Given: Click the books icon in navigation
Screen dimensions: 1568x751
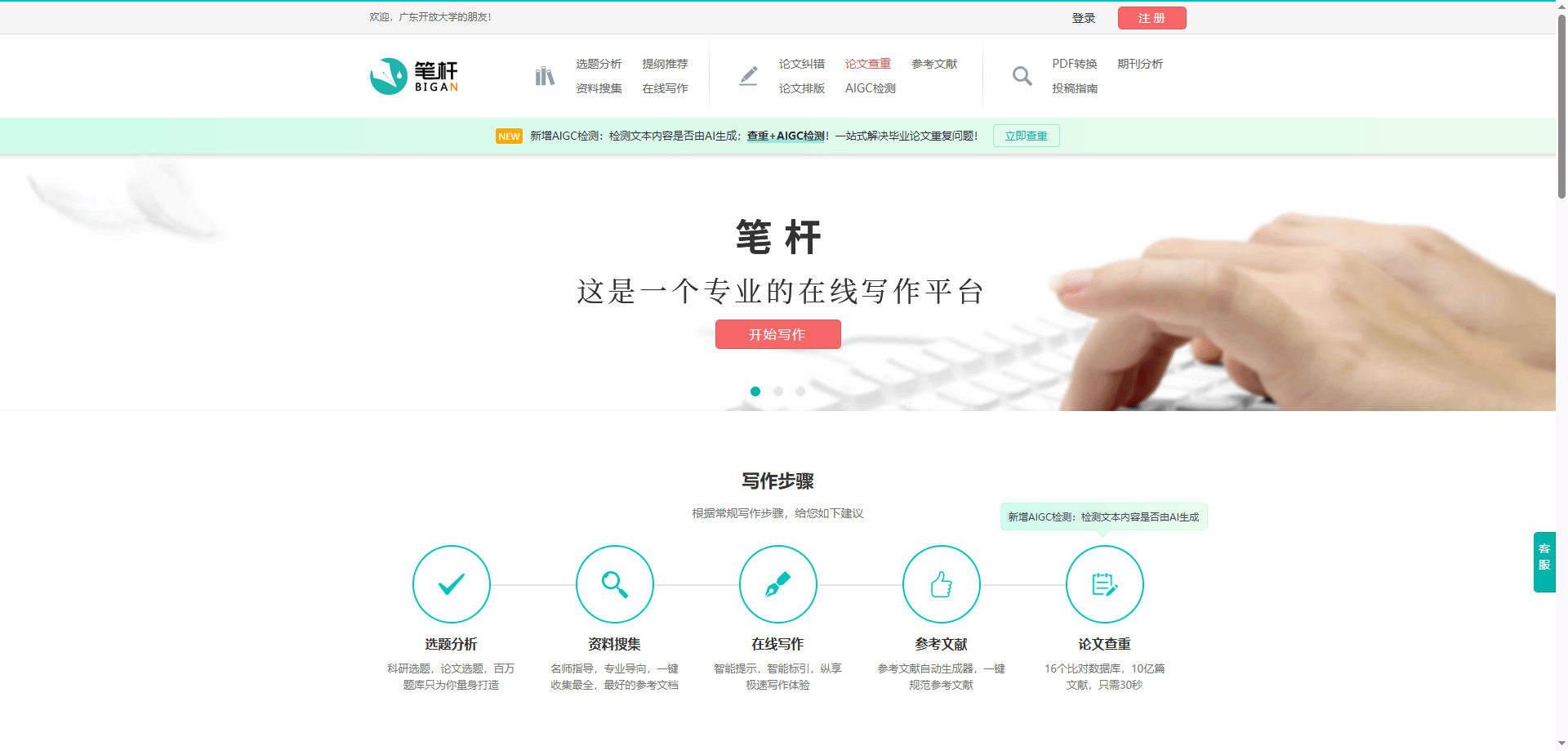Looking at the screenshot, I should click(545, 76).
